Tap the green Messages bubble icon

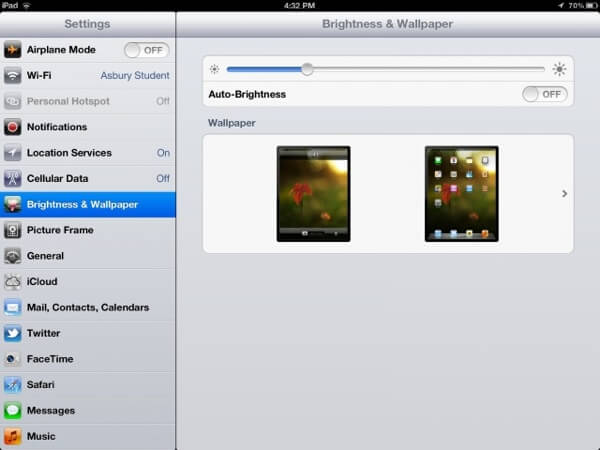(x=13, y=411)
